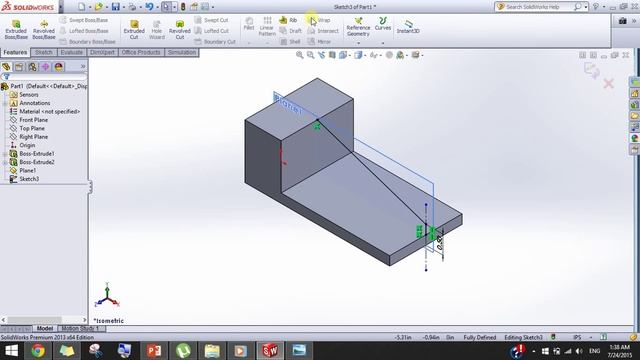
Task: Click the Zoom to Area icon
Action: coord(311,55)
